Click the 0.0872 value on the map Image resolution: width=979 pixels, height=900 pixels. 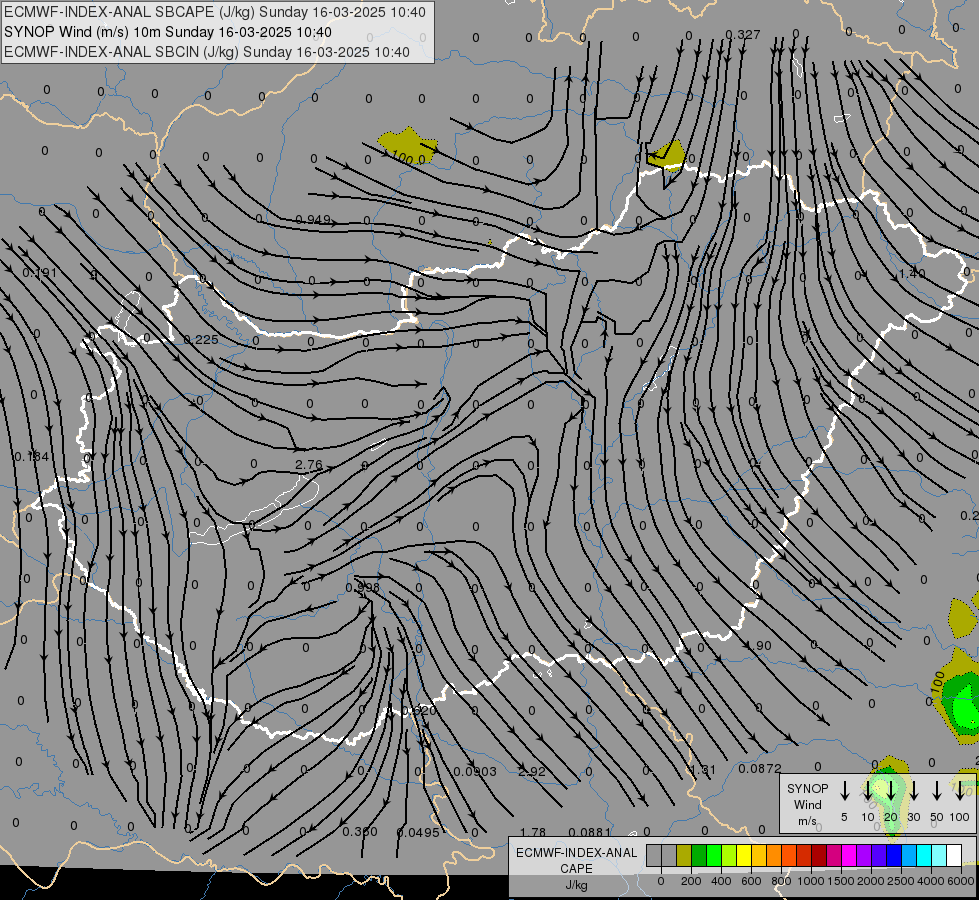pos(760,768)
